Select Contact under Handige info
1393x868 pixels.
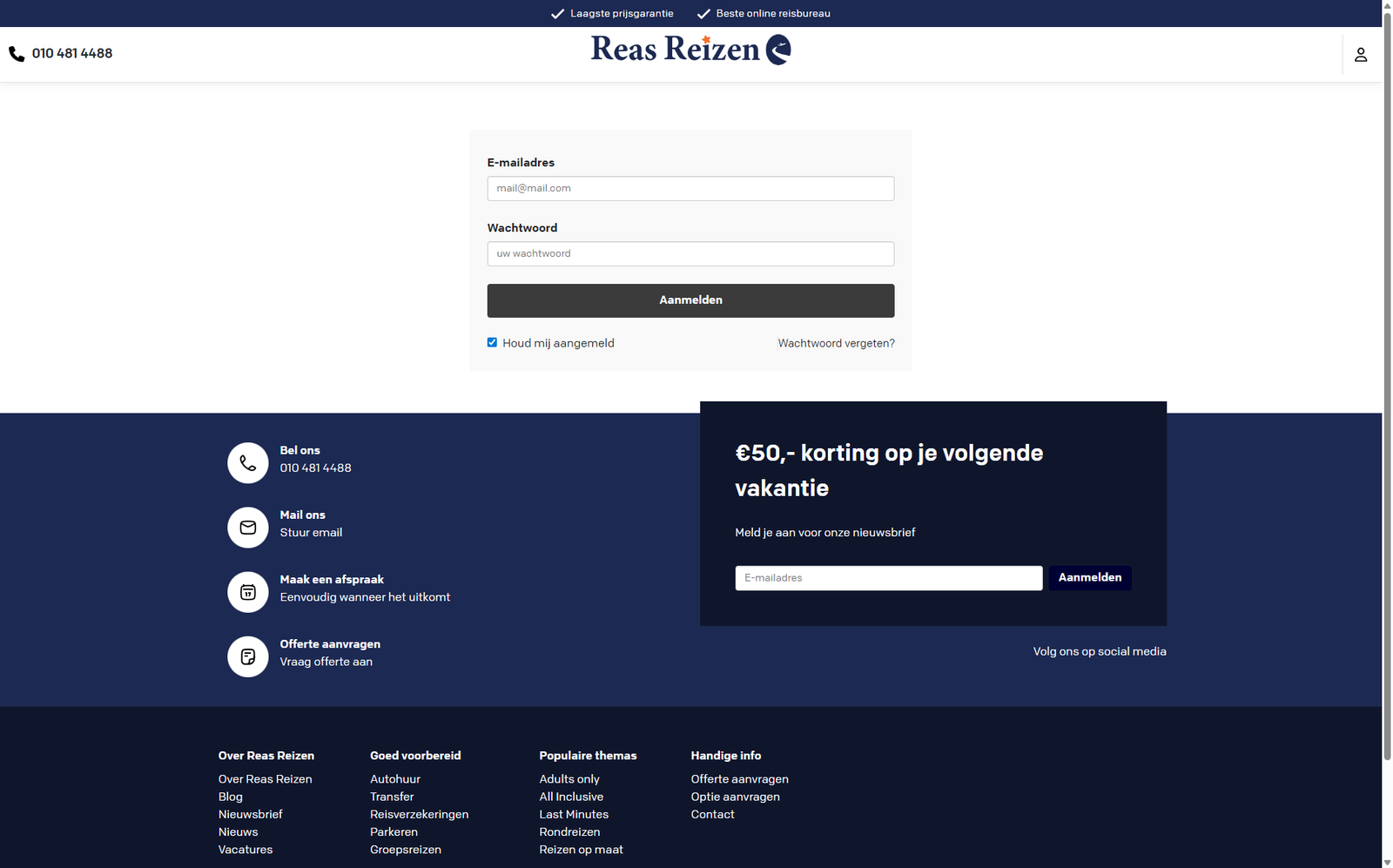pyautogui.click(x=712, y=815)
